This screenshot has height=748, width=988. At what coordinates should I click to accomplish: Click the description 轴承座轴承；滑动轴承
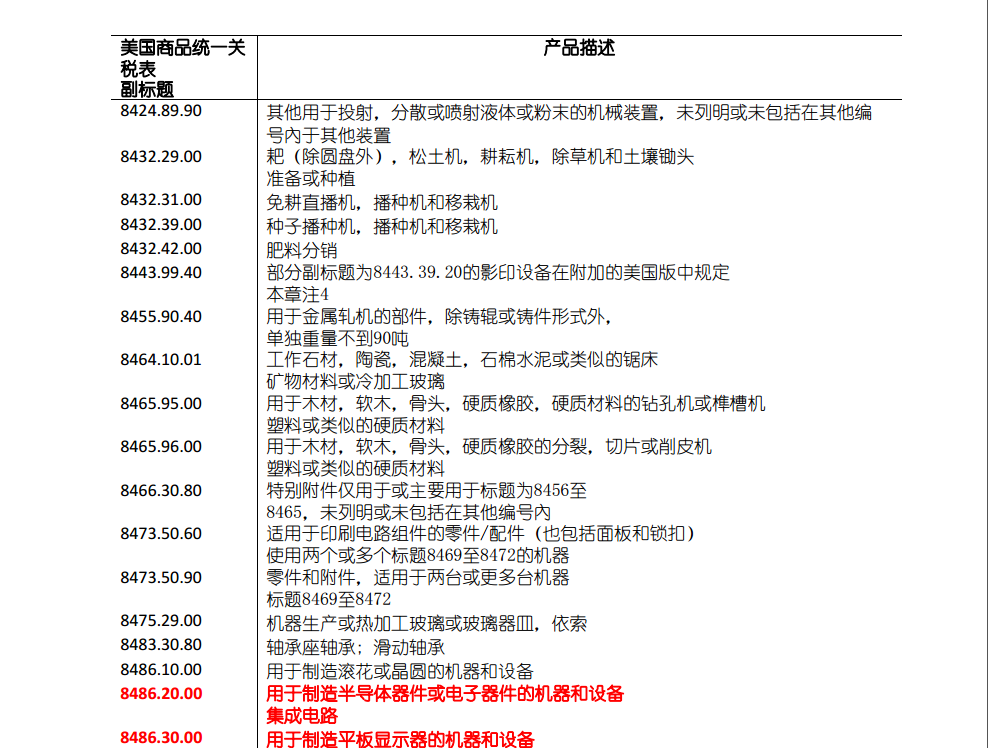355,648
